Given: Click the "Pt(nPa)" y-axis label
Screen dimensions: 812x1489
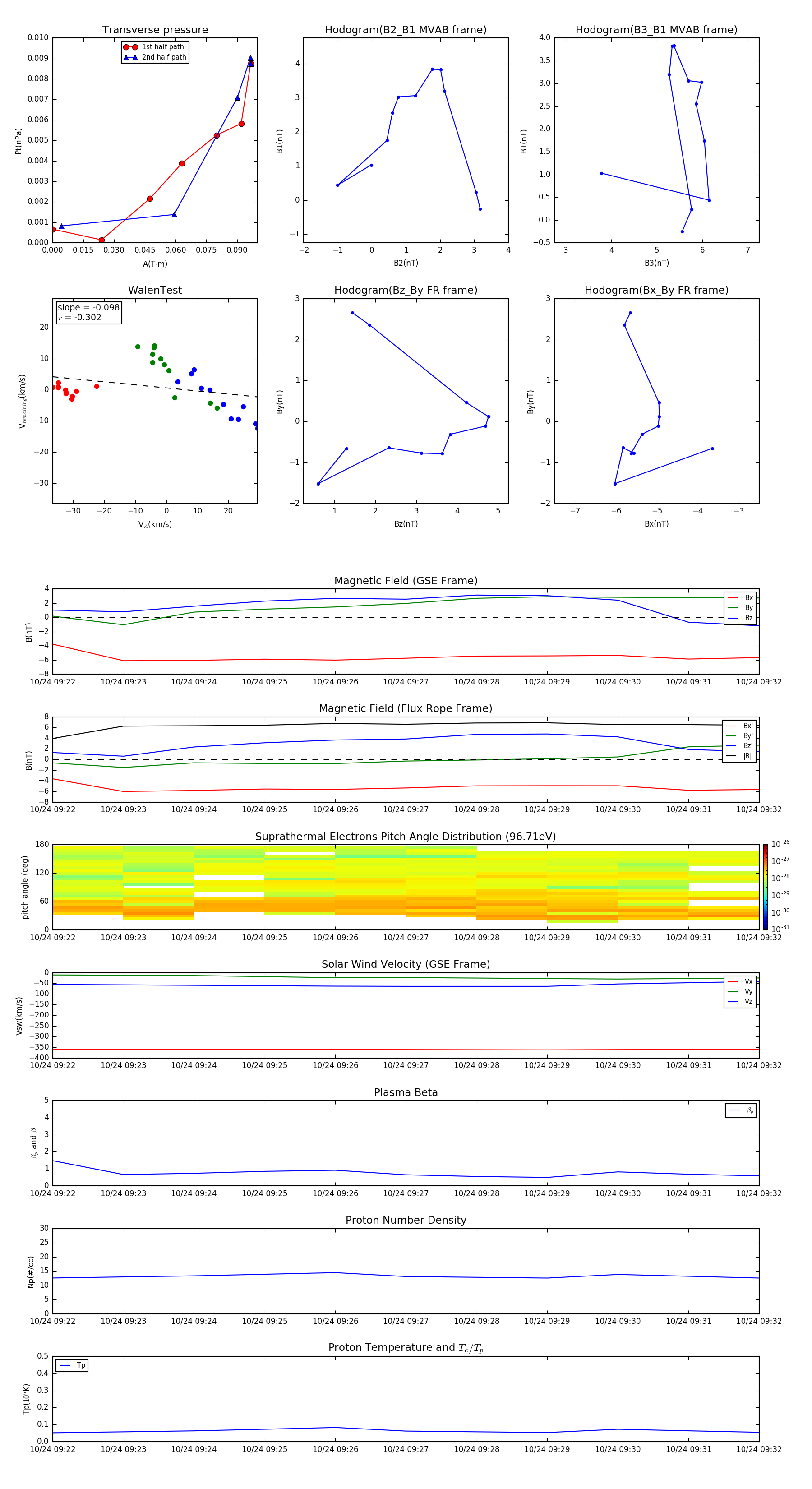Looking at the screenshot, I should pyautogui.click(x=18, y=141).
